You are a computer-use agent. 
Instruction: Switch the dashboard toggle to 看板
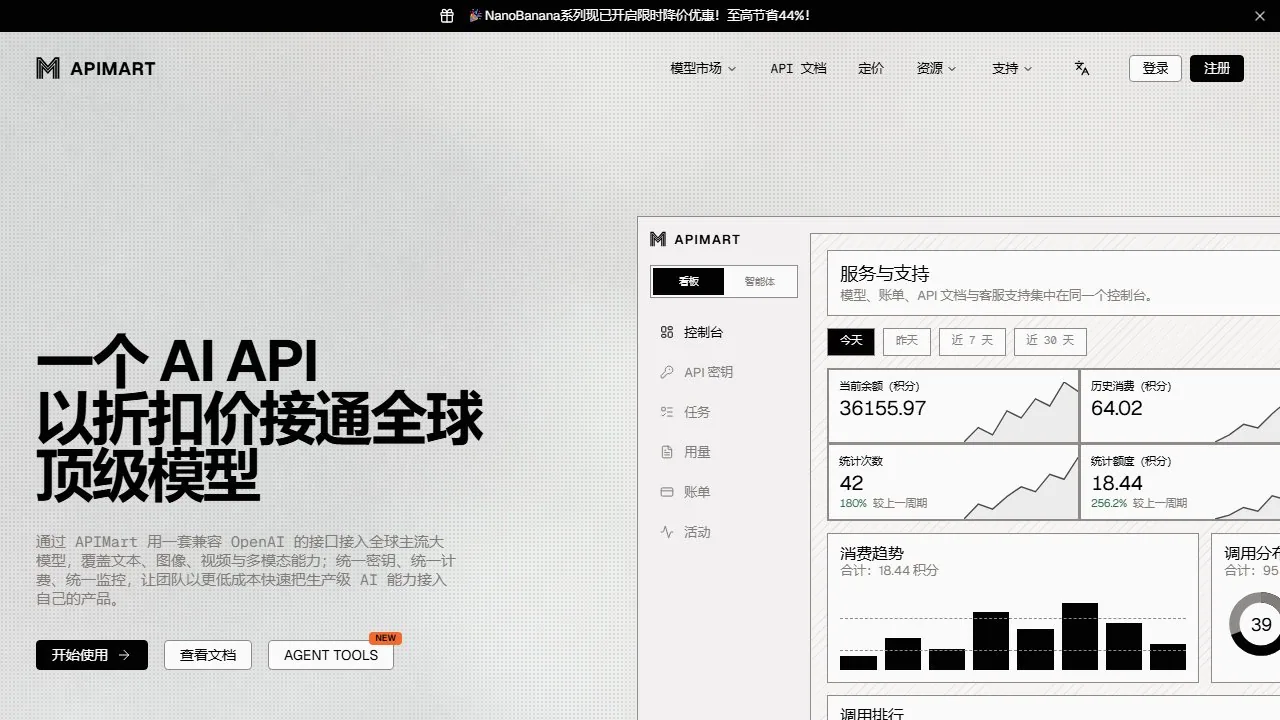pos(688,282)
